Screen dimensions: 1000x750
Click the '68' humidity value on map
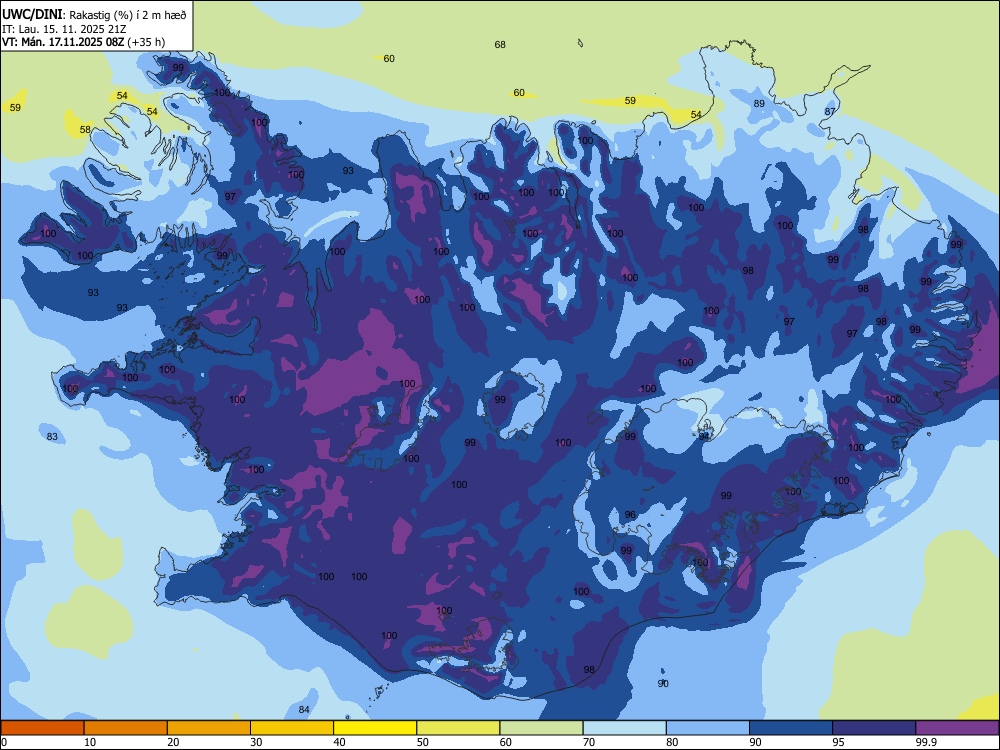click(x=500, y=45)
